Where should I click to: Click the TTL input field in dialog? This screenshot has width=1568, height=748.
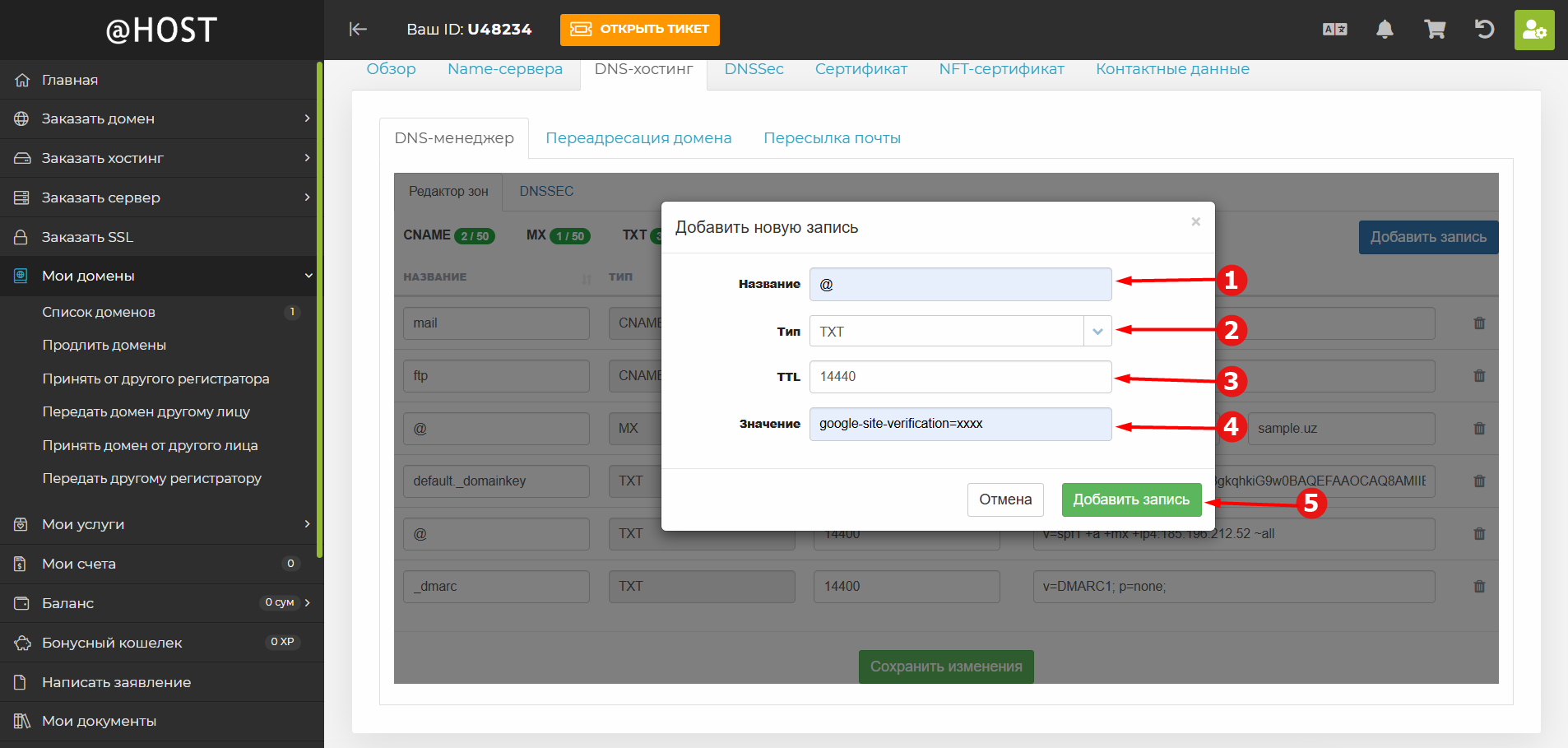(x=960, y=377)
